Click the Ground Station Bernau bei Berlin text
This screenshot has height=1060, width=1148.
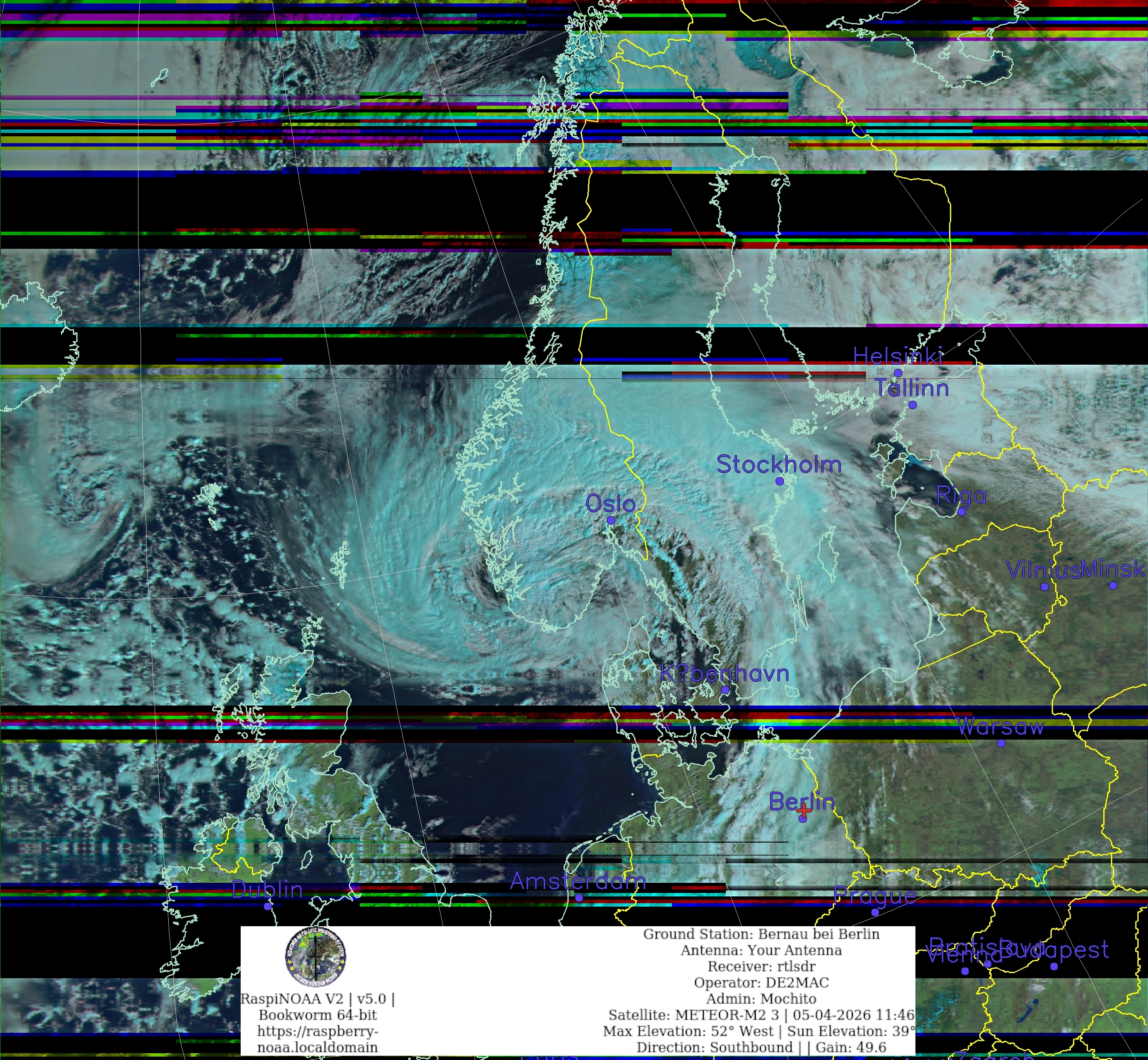pos(761,934)
